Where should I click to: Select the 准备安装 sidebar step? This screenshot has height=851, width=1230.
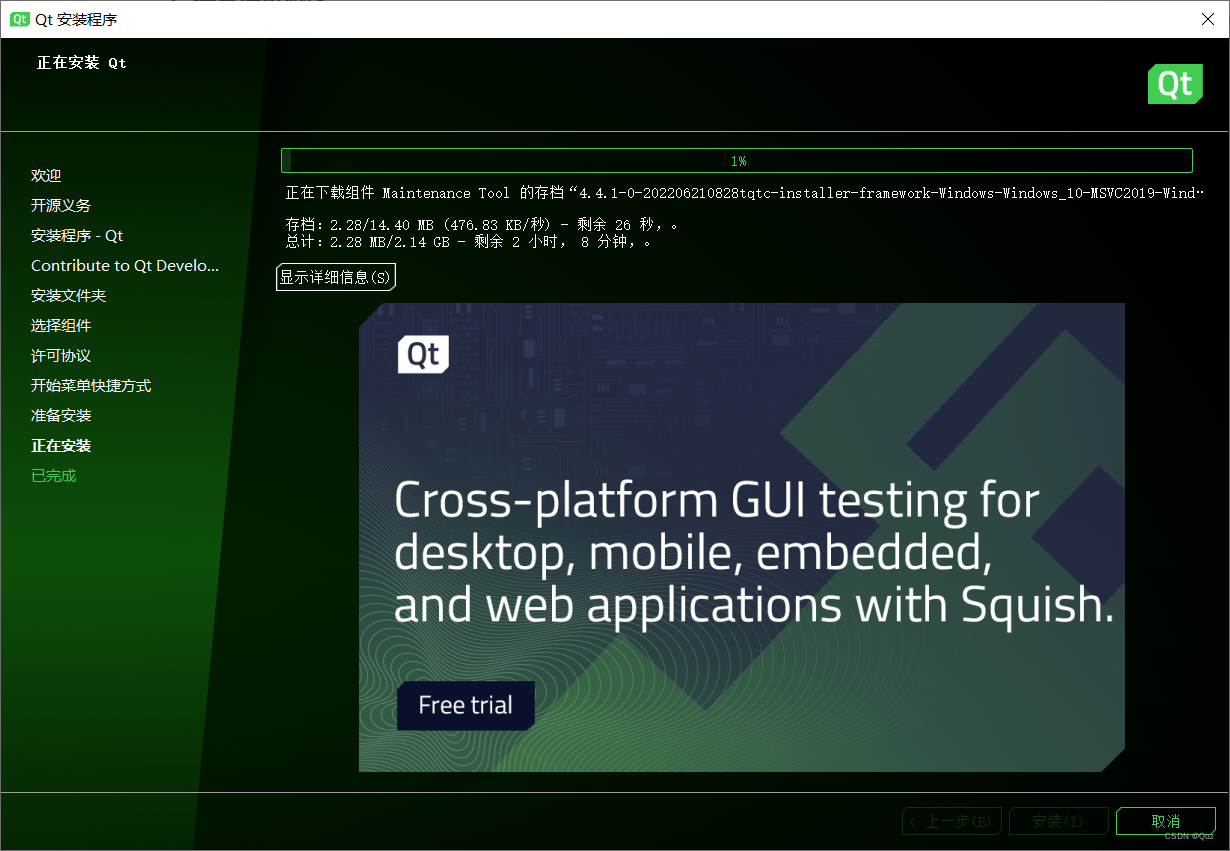point(61,416)
